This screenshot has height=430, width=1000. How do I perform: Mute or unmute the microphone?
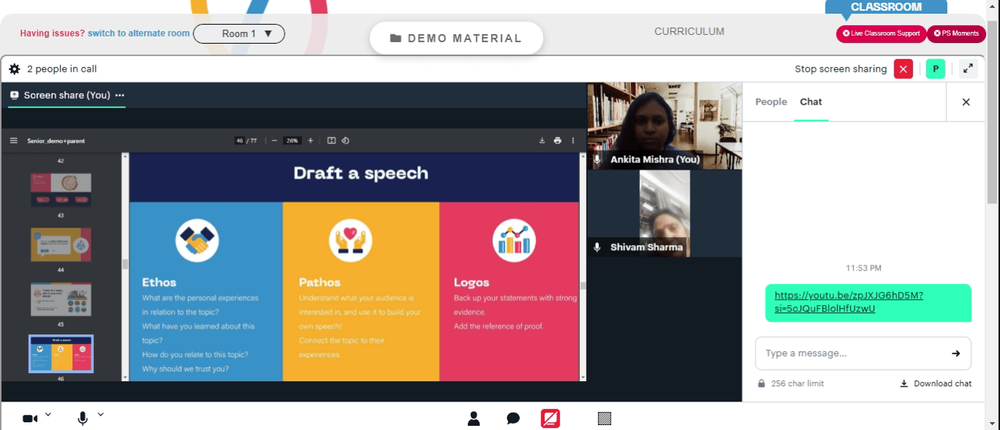coord(83,418)
